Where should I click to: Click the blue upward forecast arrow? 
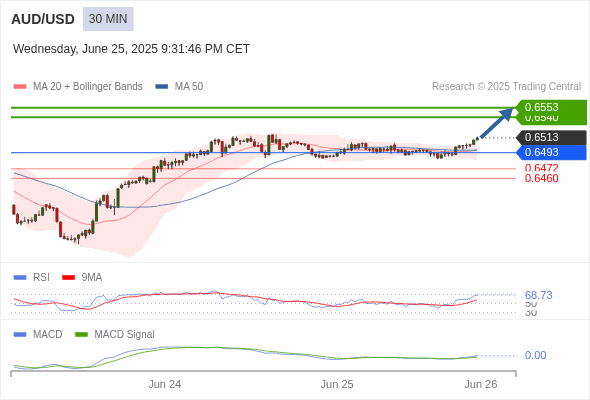point(497,123)
